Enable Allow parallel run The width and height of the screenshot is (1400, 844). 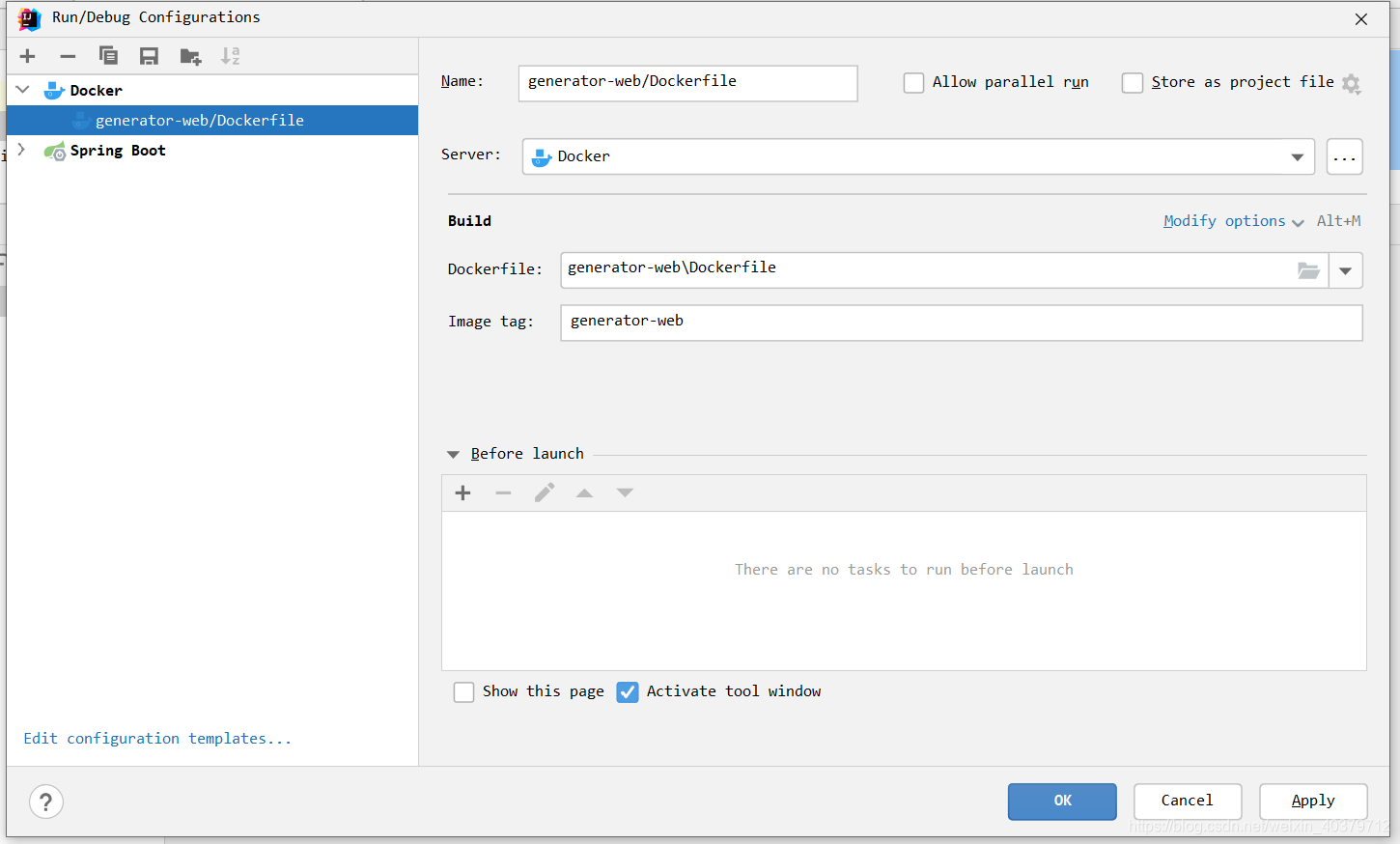pos(913,83)
